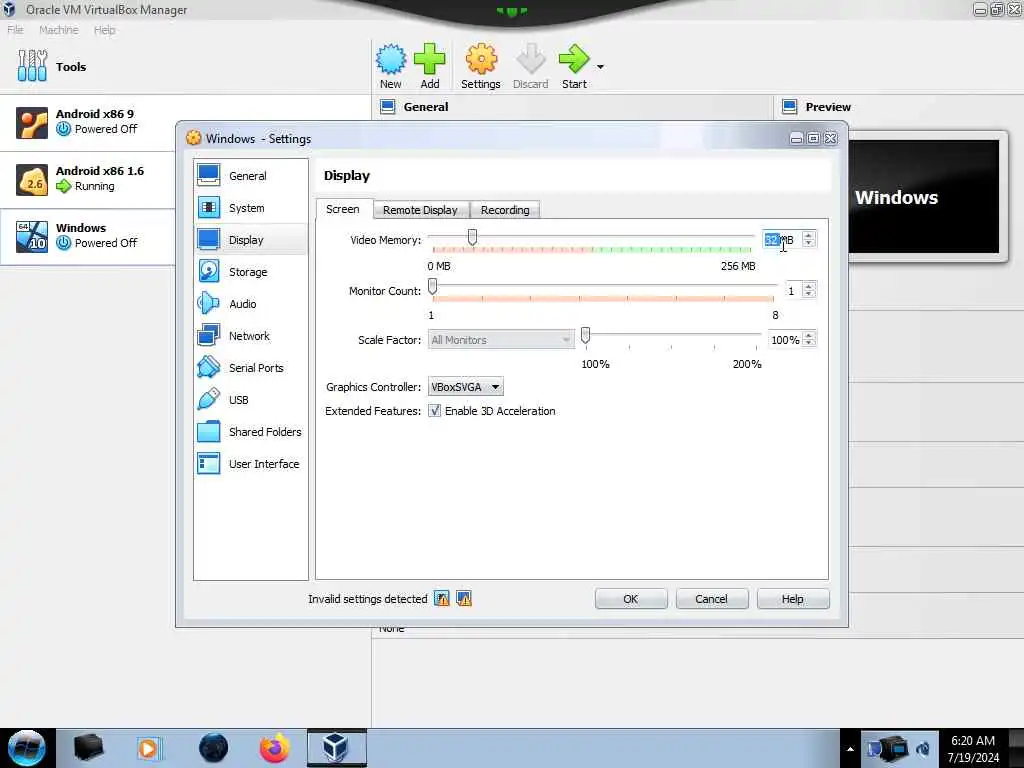The height and width of the screenshot is (768, 1024).
Task: Select the Android x86 9 virtual machine
Action: tap(88, 122)
